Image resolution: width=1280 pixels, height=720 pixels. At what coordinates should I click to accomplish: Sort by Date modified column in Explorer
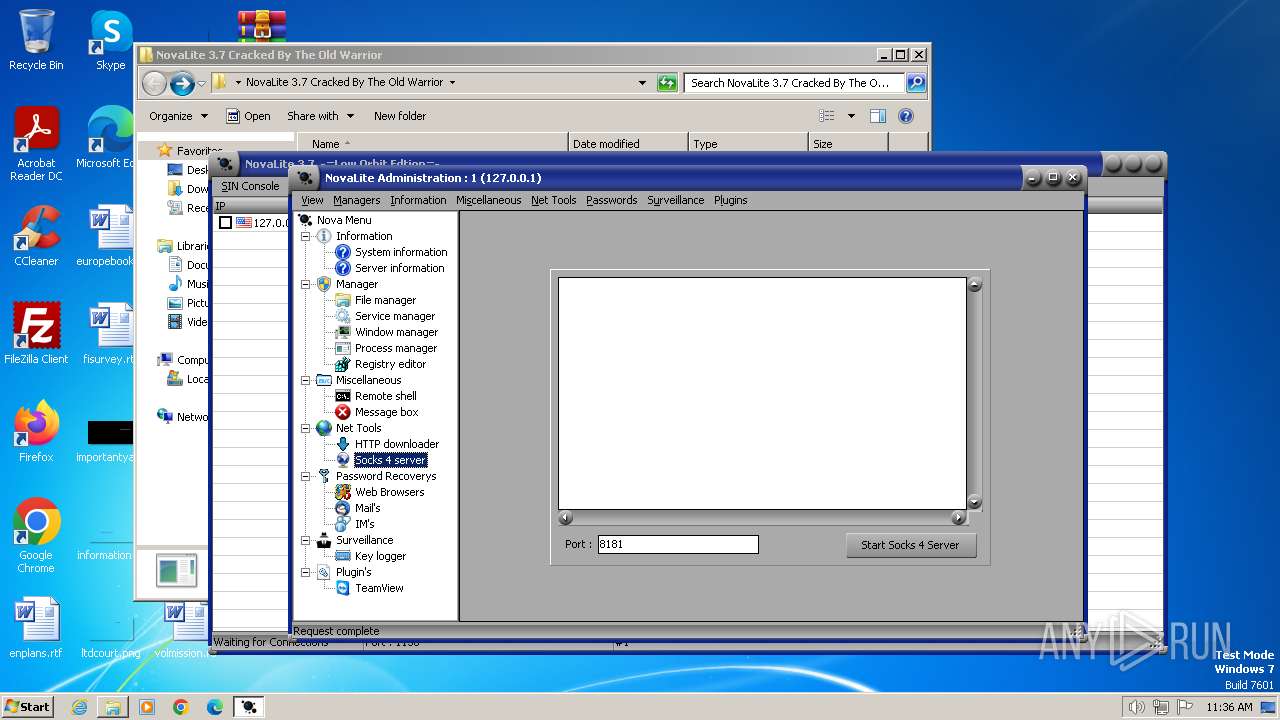tap(628, 144)
